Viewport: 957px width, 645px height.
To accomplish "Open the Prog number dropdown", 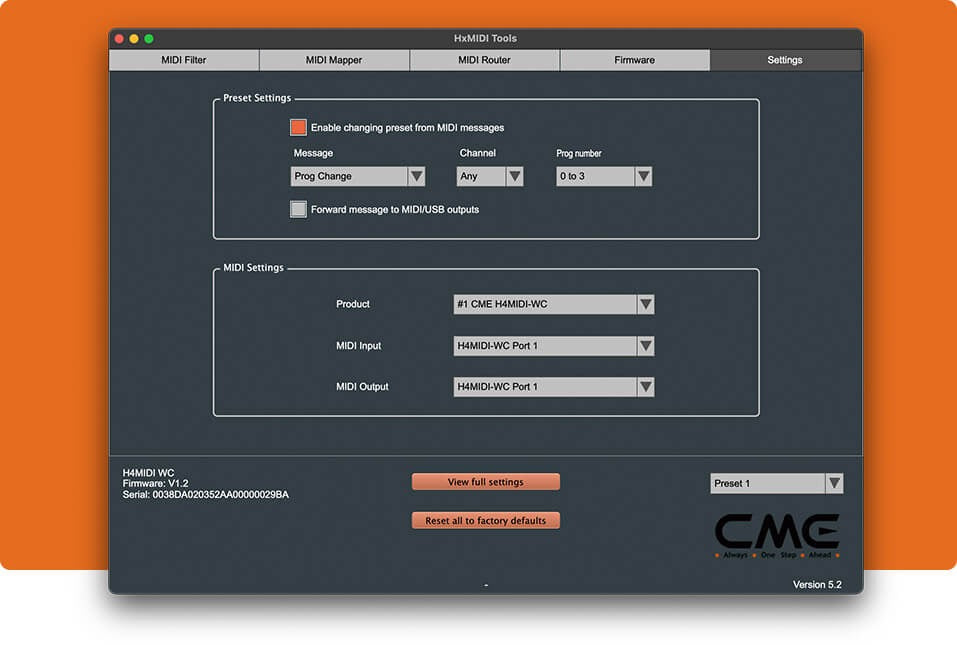I will click(x=604, y=176).
